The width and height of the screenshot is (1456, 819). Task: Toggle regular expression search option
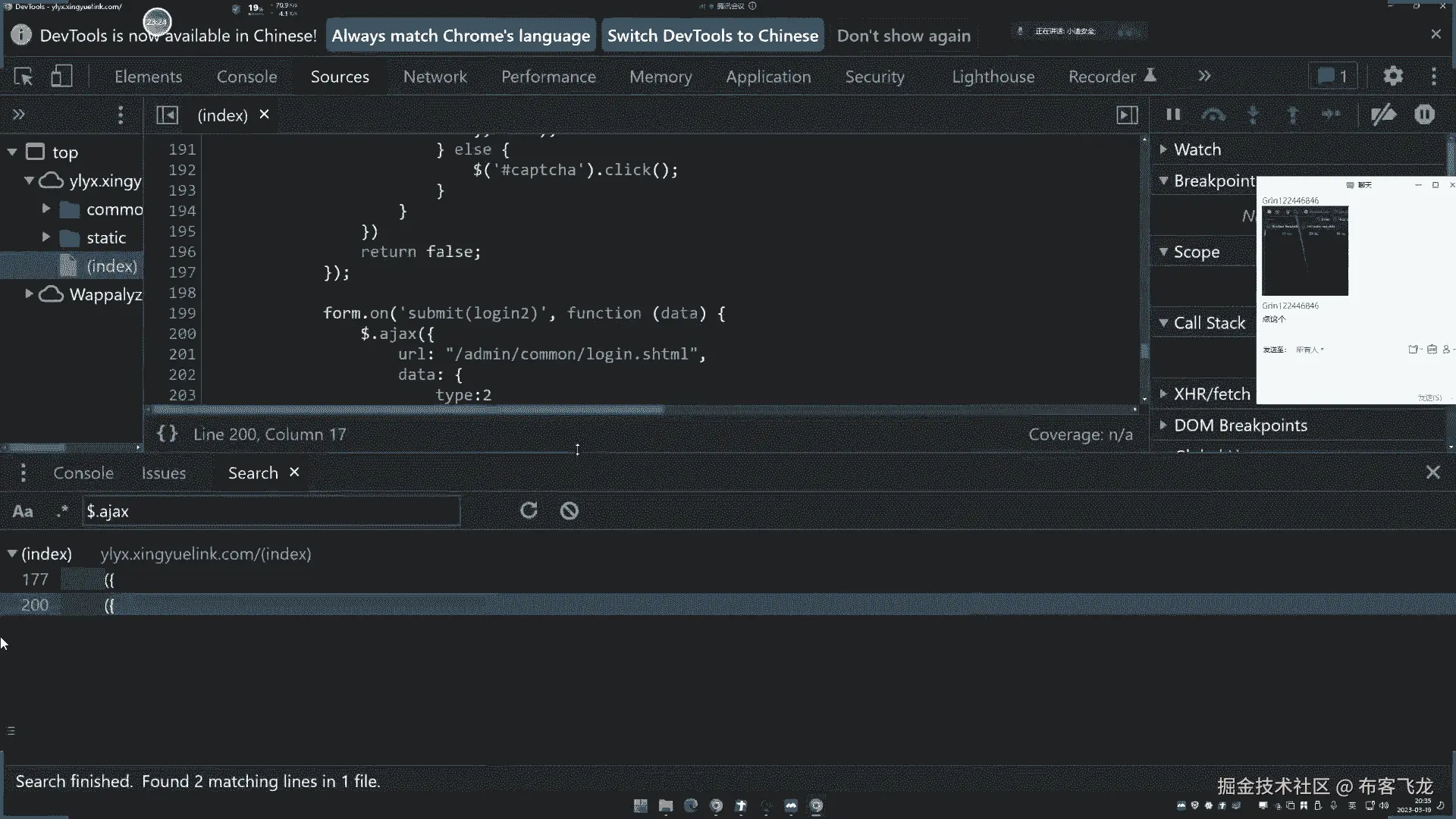pyautogui.click(x=62, y=511)
